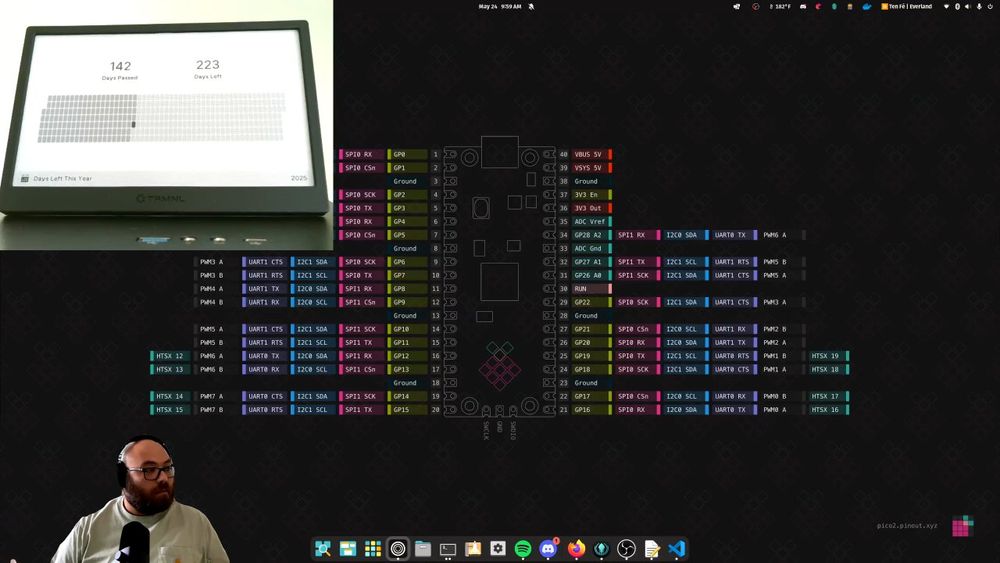Open OBS Studio from the dock
This screenshot has height=563, width=1000.
coord(626,549)
